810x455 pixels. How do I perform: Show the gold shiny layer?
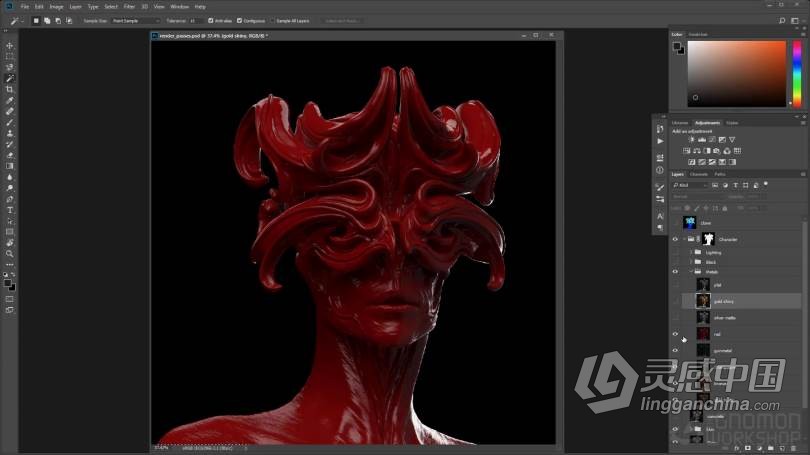tap(675, 301)
